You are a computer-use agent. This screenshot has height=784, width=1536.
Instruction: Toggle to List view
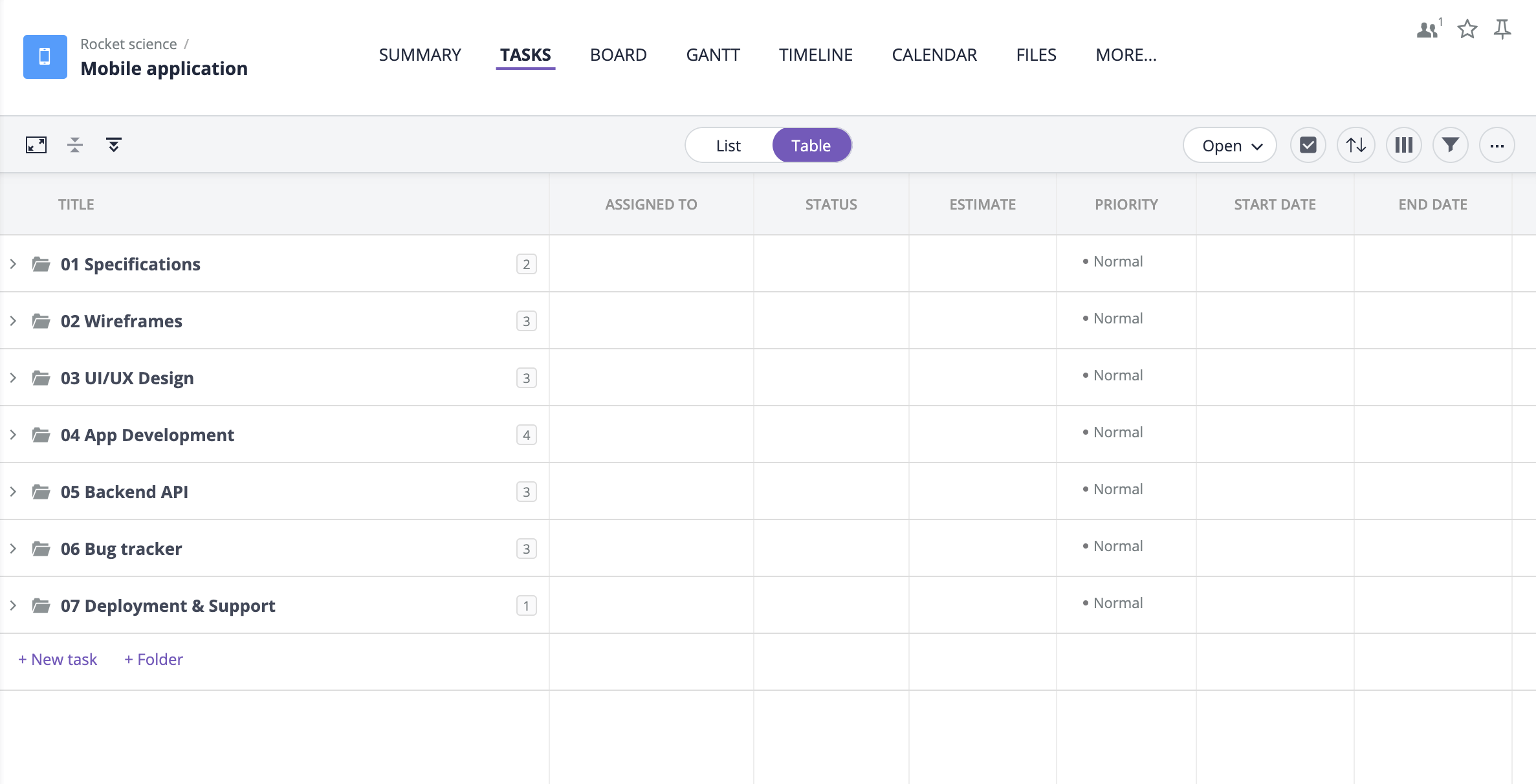(x=728, y=145)
